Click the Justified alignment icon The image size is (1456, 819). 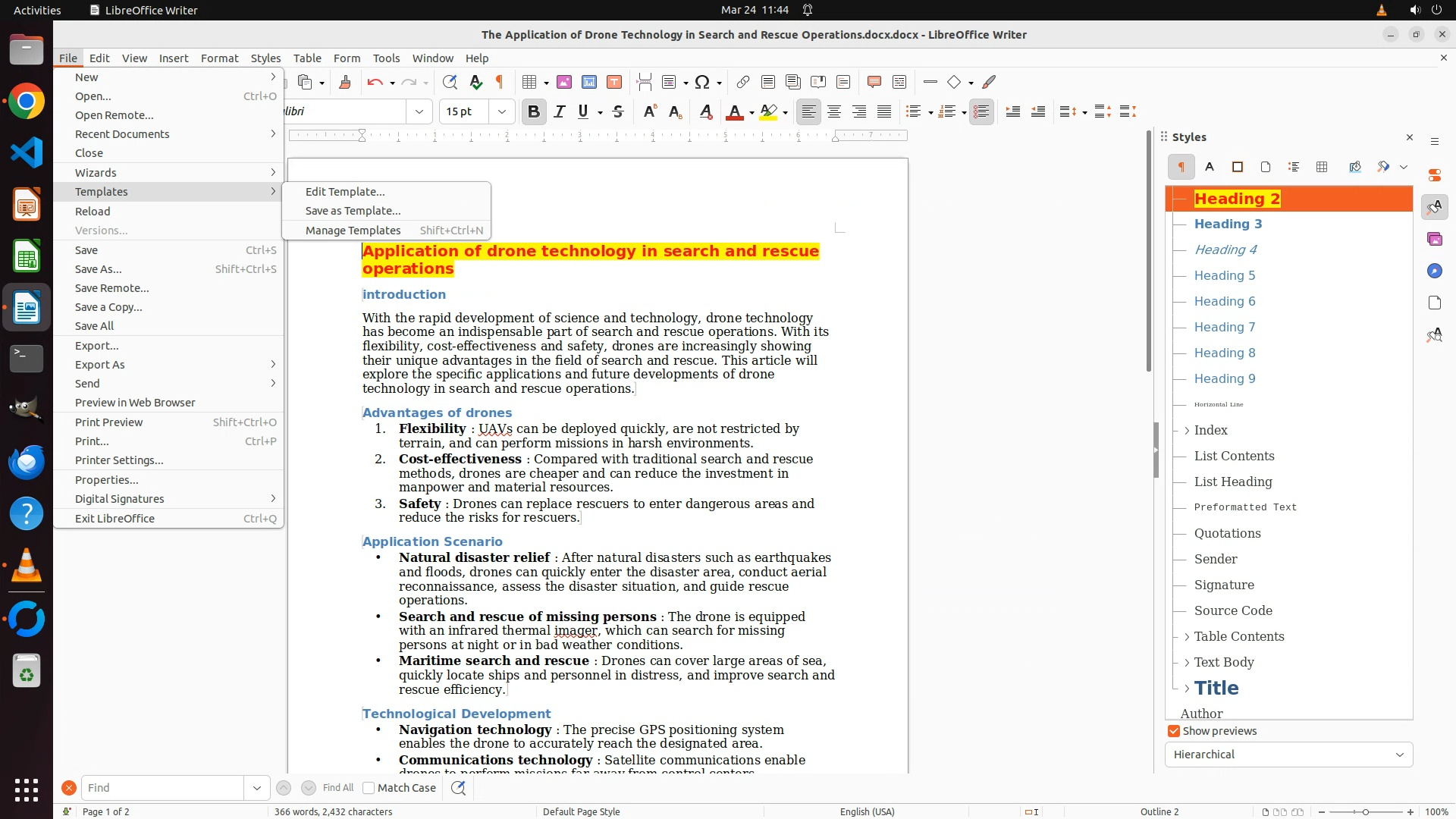pyautogui.click(x=884, y=112)
